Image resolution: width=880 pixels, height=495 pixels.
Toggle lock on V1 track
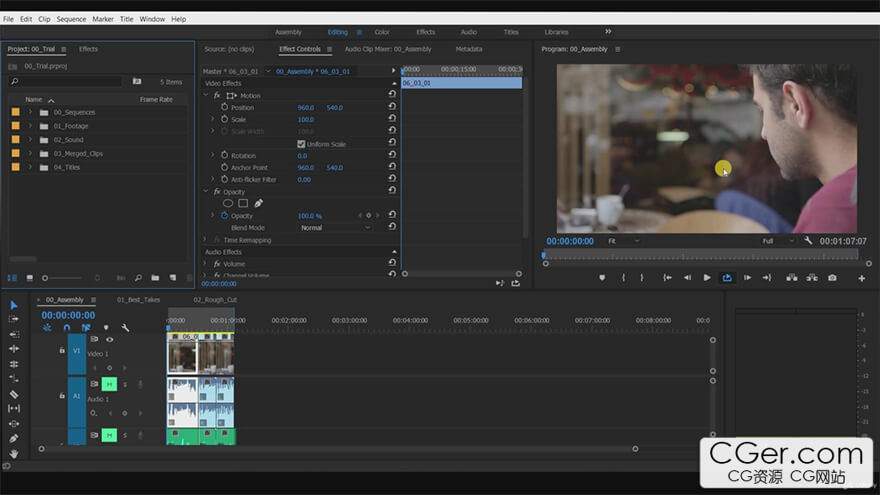[62, 350]
